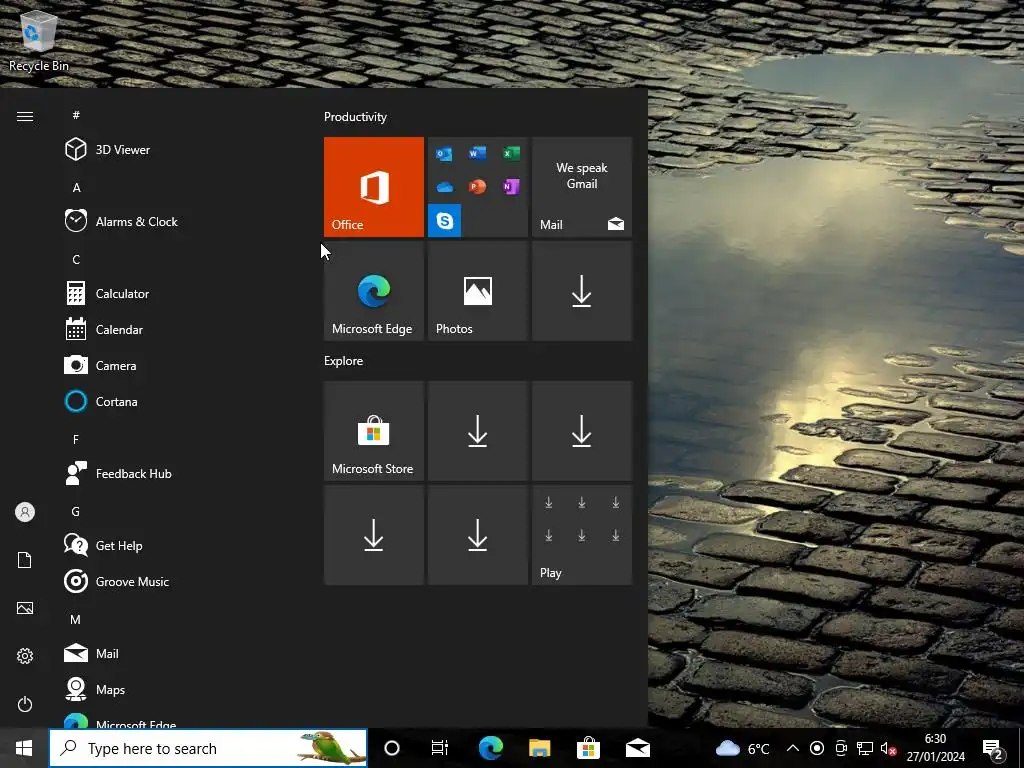Open the network tray icon
This screenshot has height=768, width=1024.
pos(865,748)
